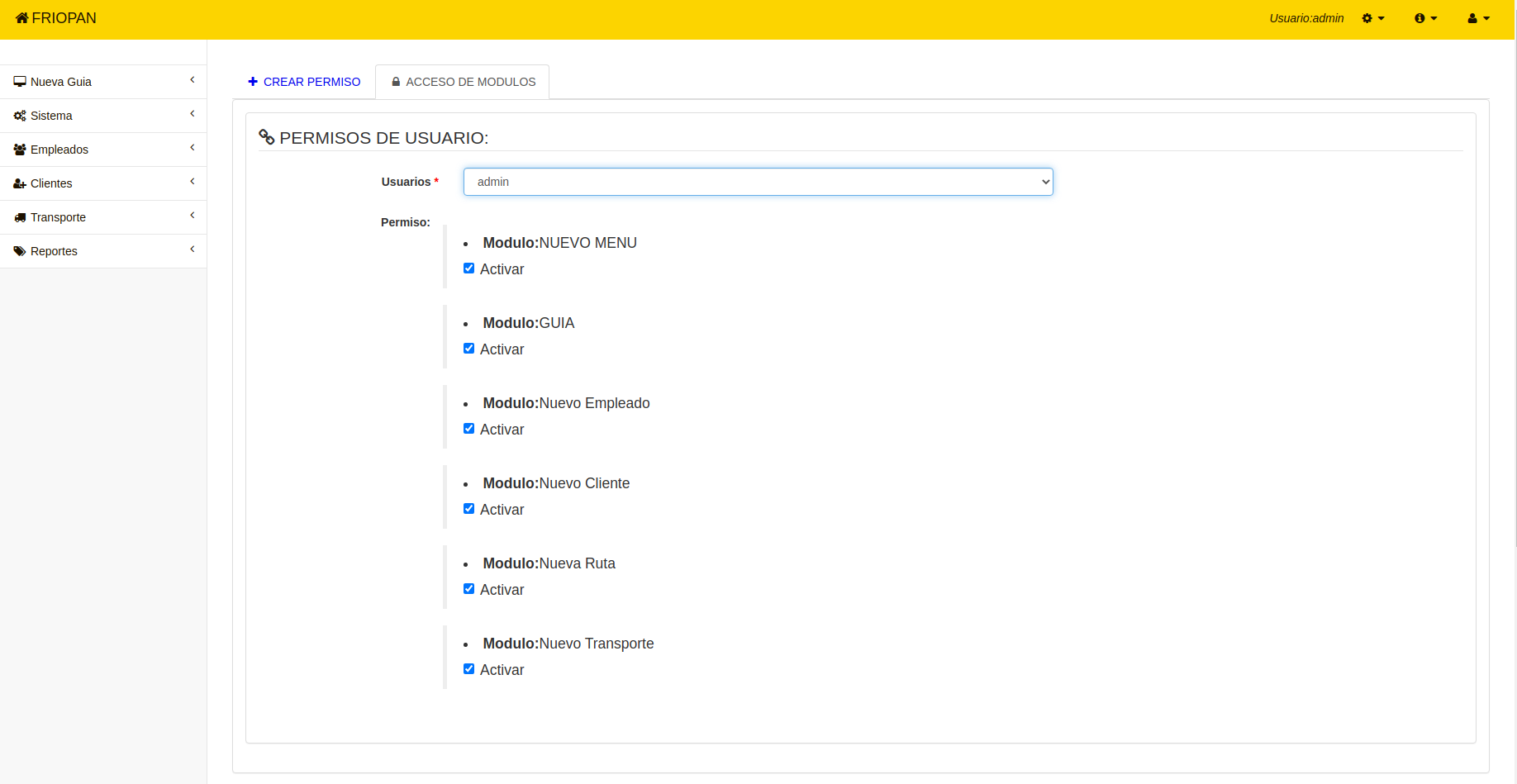The image size is (1517, 784).
Task: Click the Modulo:NUEVO MENU text
Action: pos(559,243)
